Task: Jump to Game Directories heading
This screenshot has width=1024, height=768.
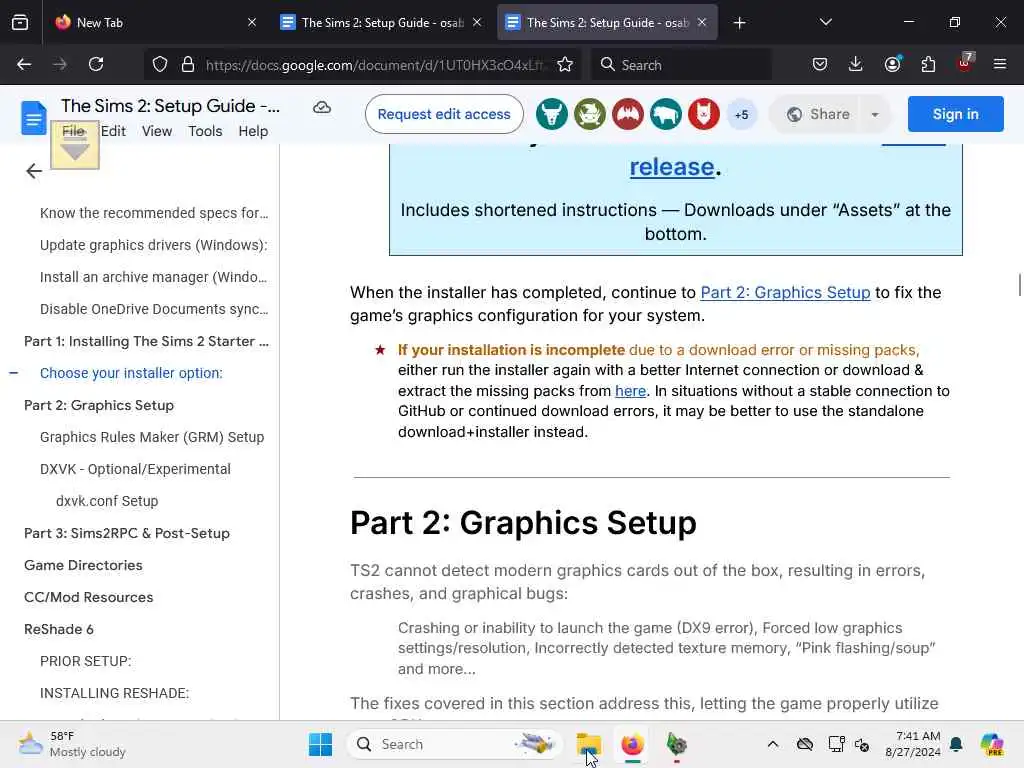Action: [83, 565]
